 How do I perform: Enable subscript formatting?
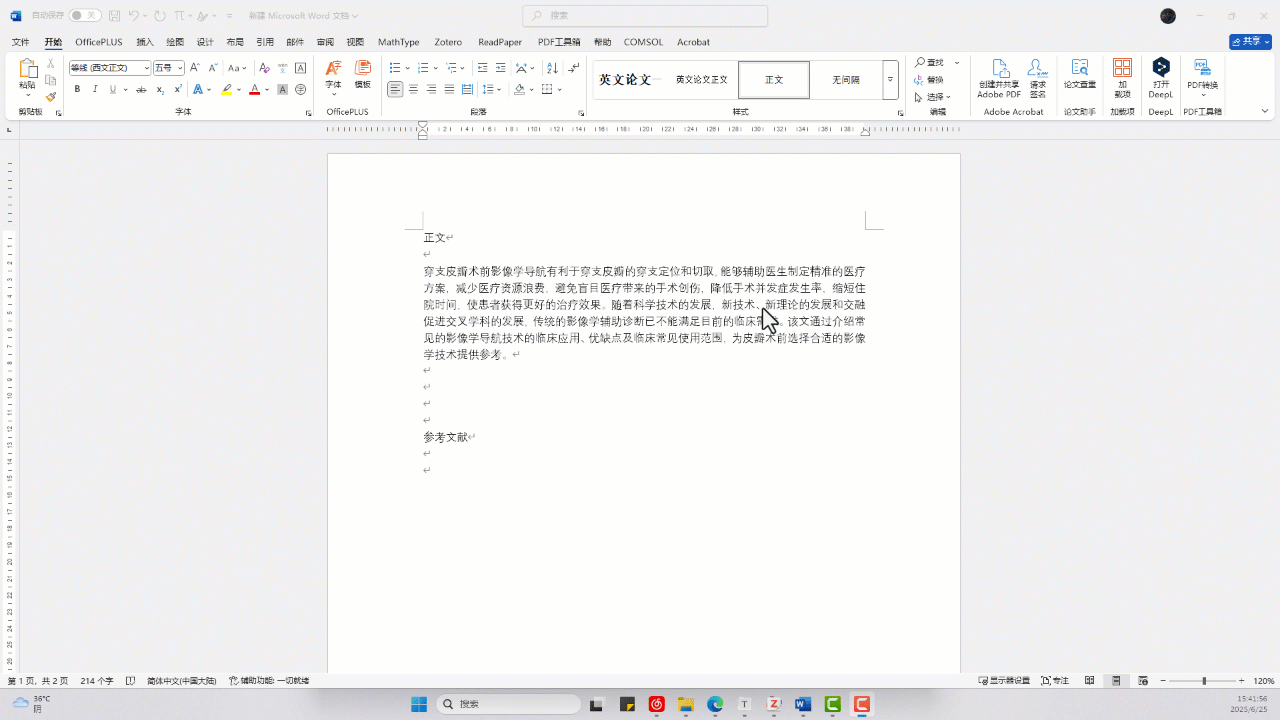pyautogui.click(x=160, y=89)
